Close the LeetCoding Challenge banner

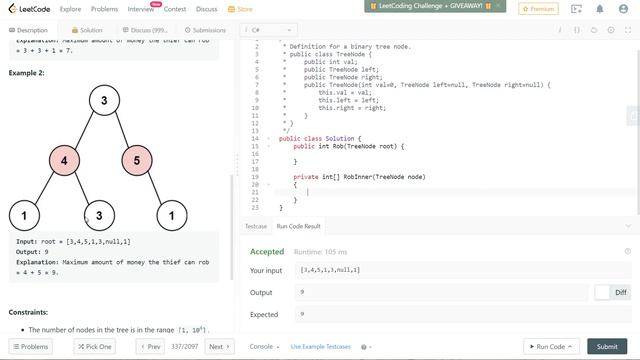[x=498, y=6]
